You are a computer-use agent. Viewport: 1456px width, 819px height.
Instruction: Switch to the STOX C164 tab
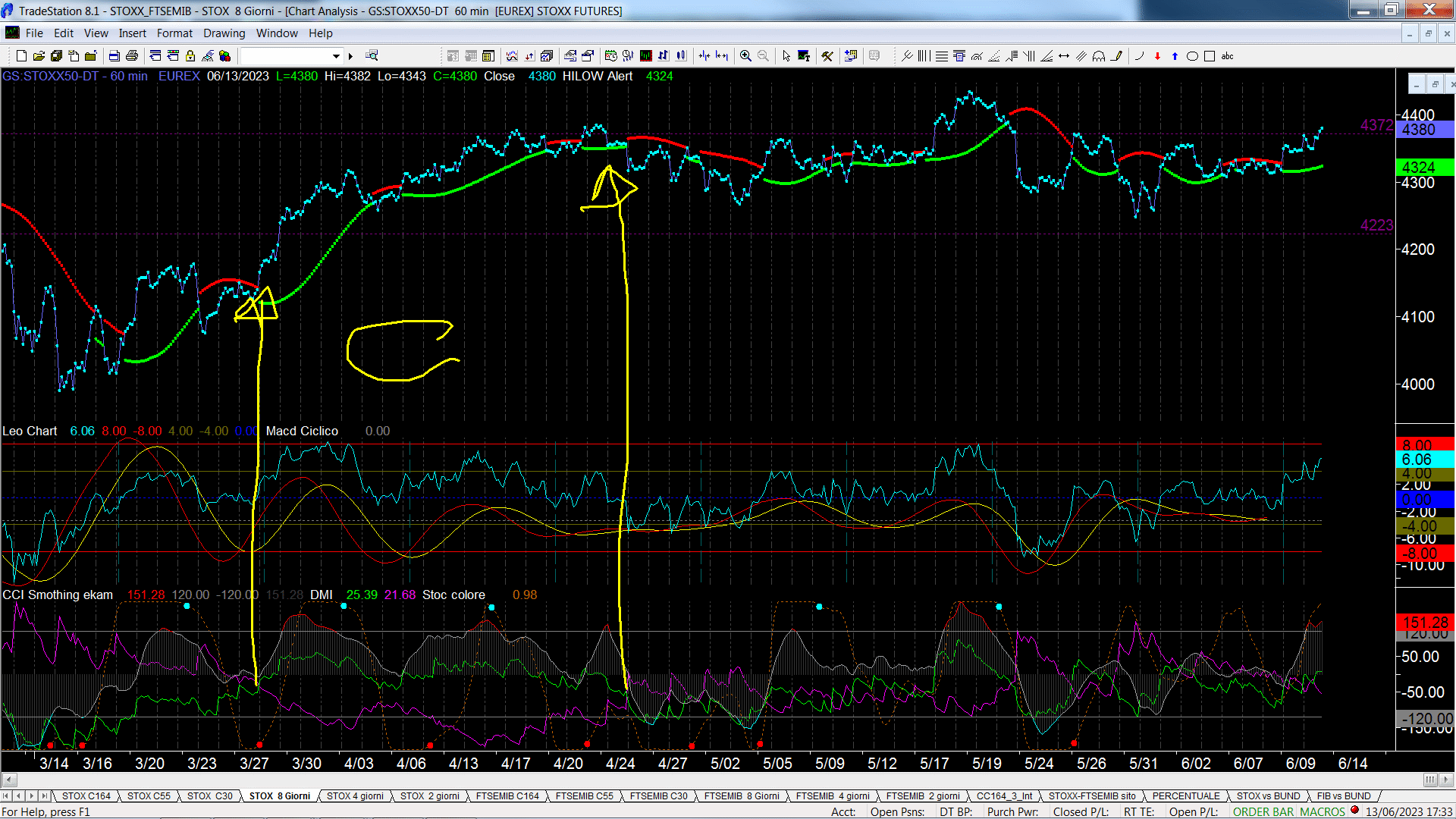(86, 796)
